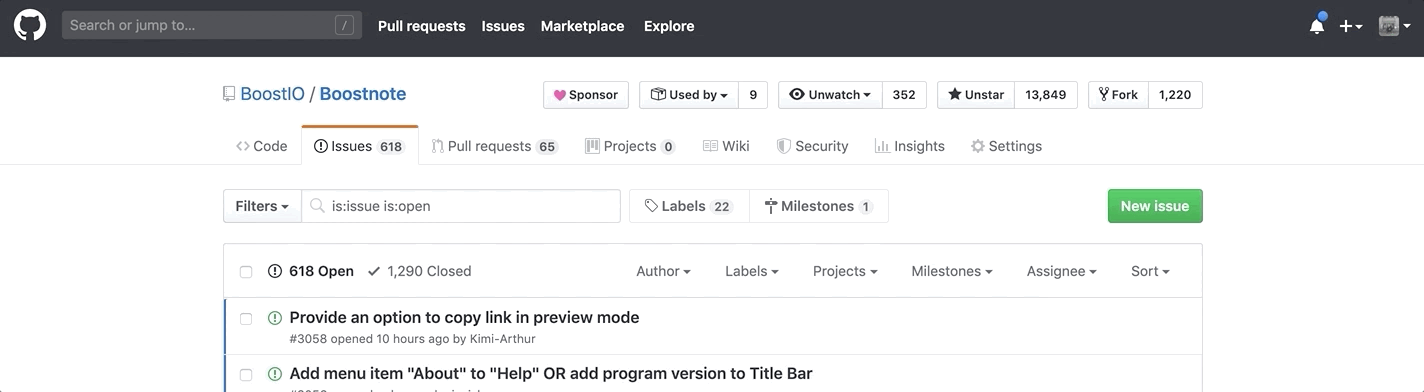Go to the Insights tab
Viewport: 1424px width, 392px height.
pyautogui.click(x=909, y=146)
